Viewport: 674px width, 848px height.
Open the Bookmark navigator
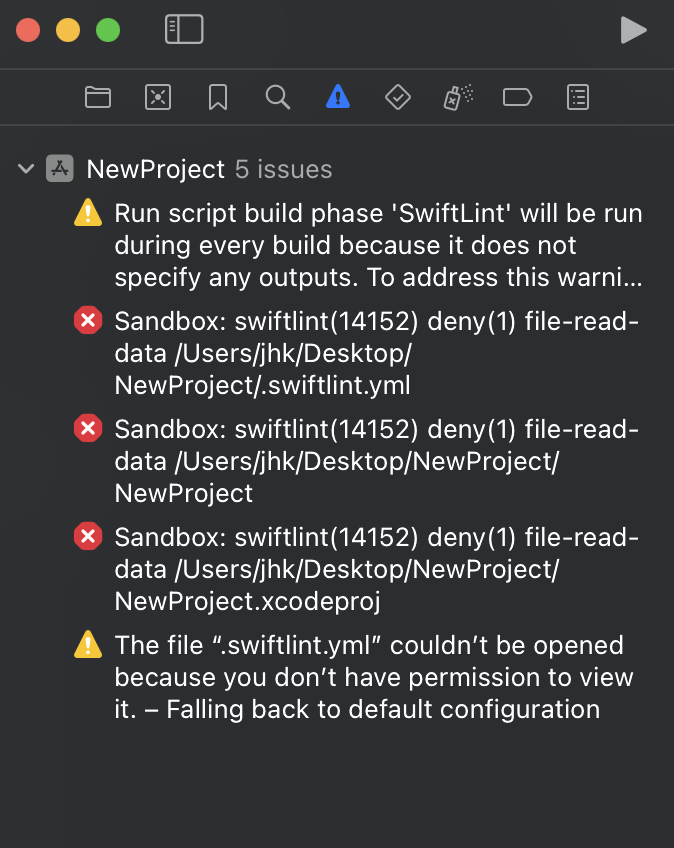(x=218, y=97)
